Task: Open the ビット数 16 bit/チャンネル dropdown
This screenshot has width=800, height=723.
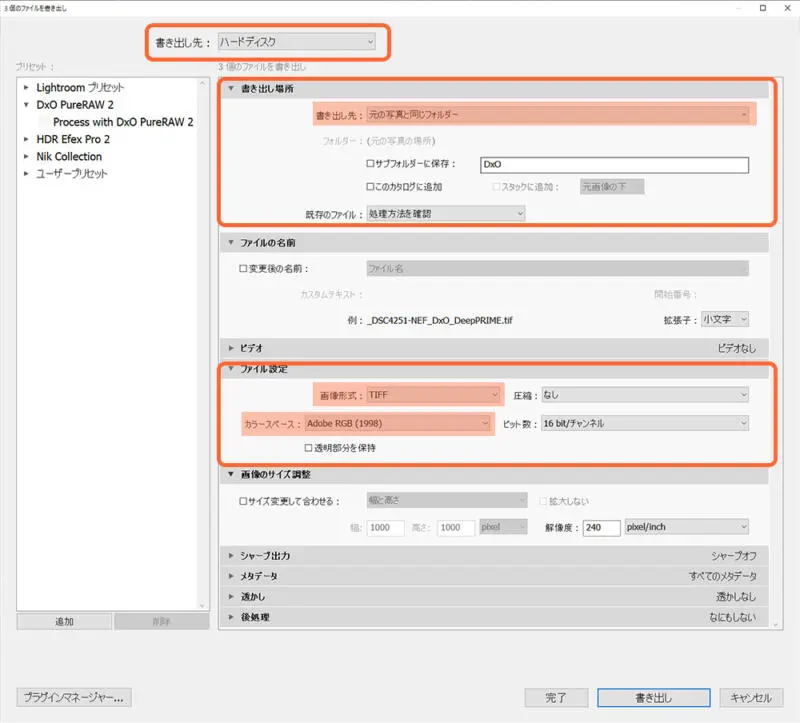Action: [645, 423]
